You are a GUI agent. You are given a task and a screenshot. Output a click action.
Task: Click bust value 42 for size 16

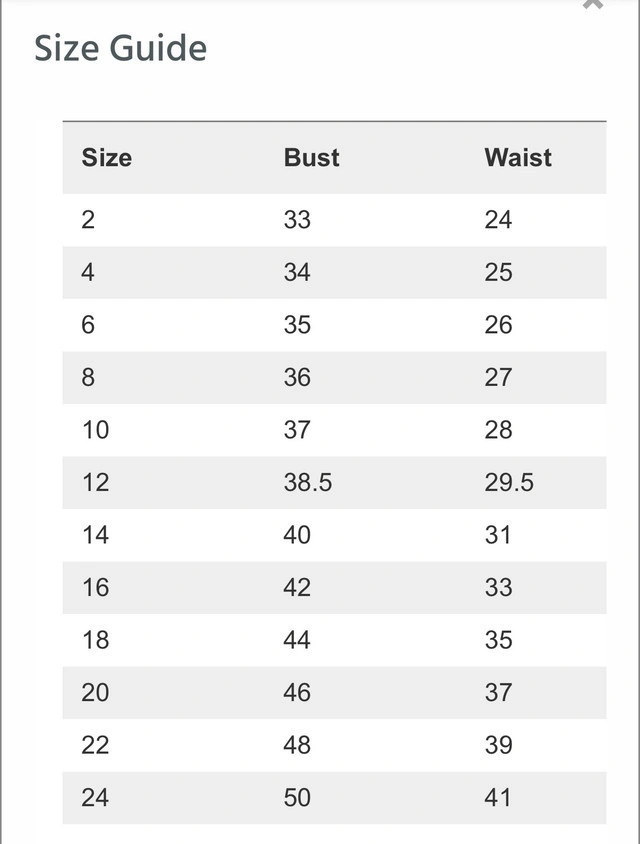[x=297, y=587]
